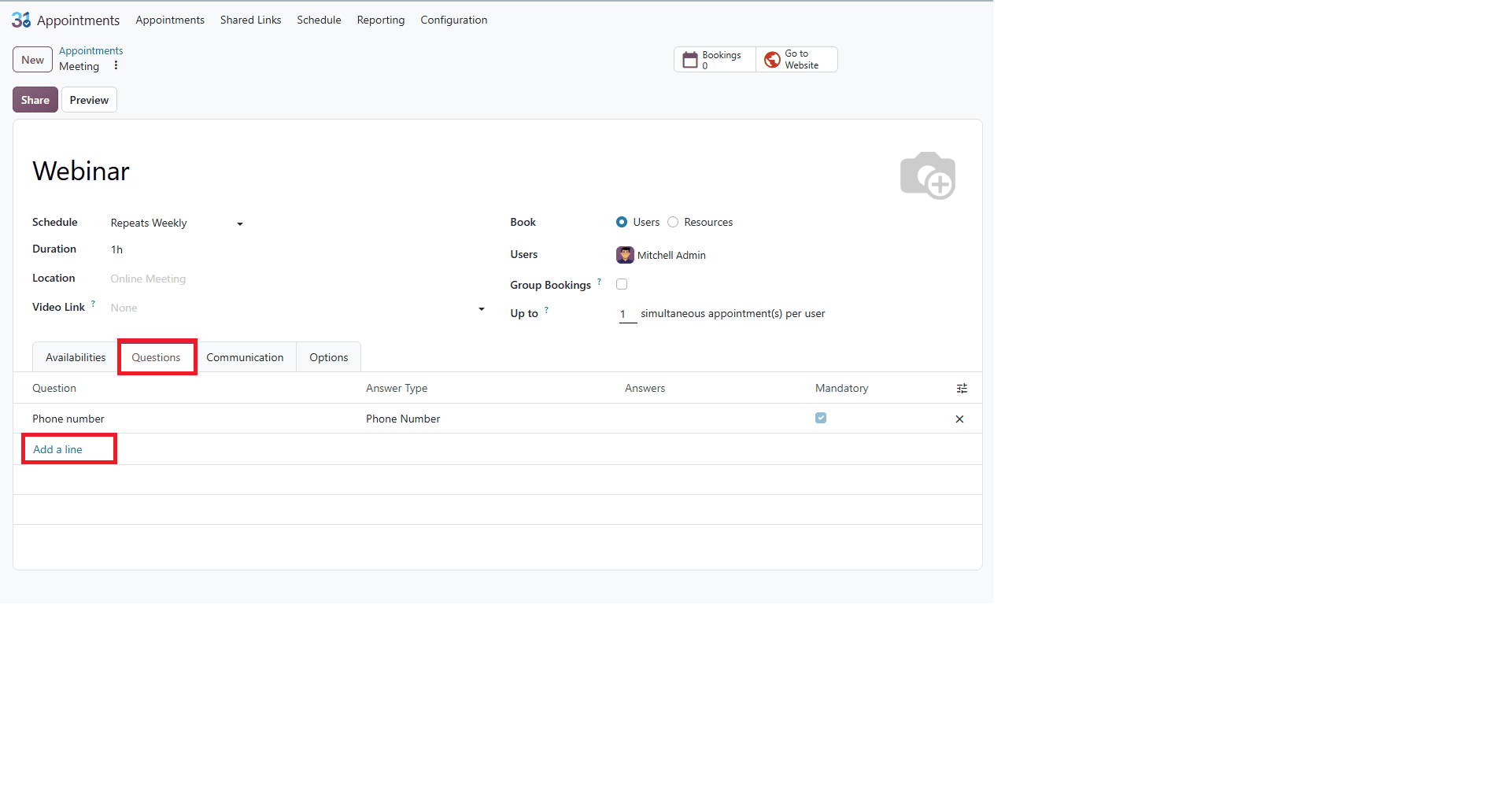Sort by the Mandatory column header
Viewport: 1511px width, 812px height.
click(841, 388)
